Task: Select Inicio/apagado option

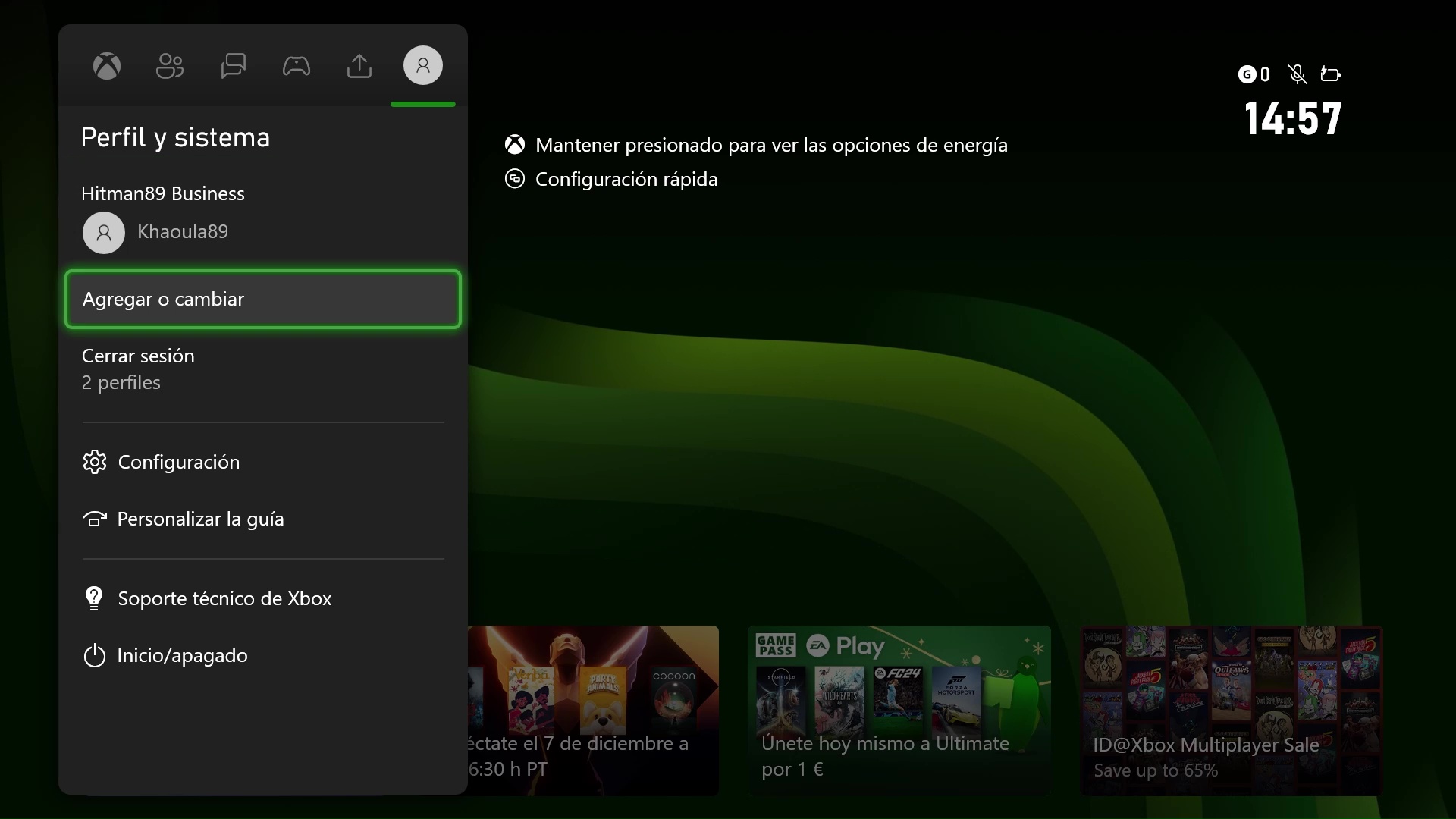Action: click(x=263, y=655)
